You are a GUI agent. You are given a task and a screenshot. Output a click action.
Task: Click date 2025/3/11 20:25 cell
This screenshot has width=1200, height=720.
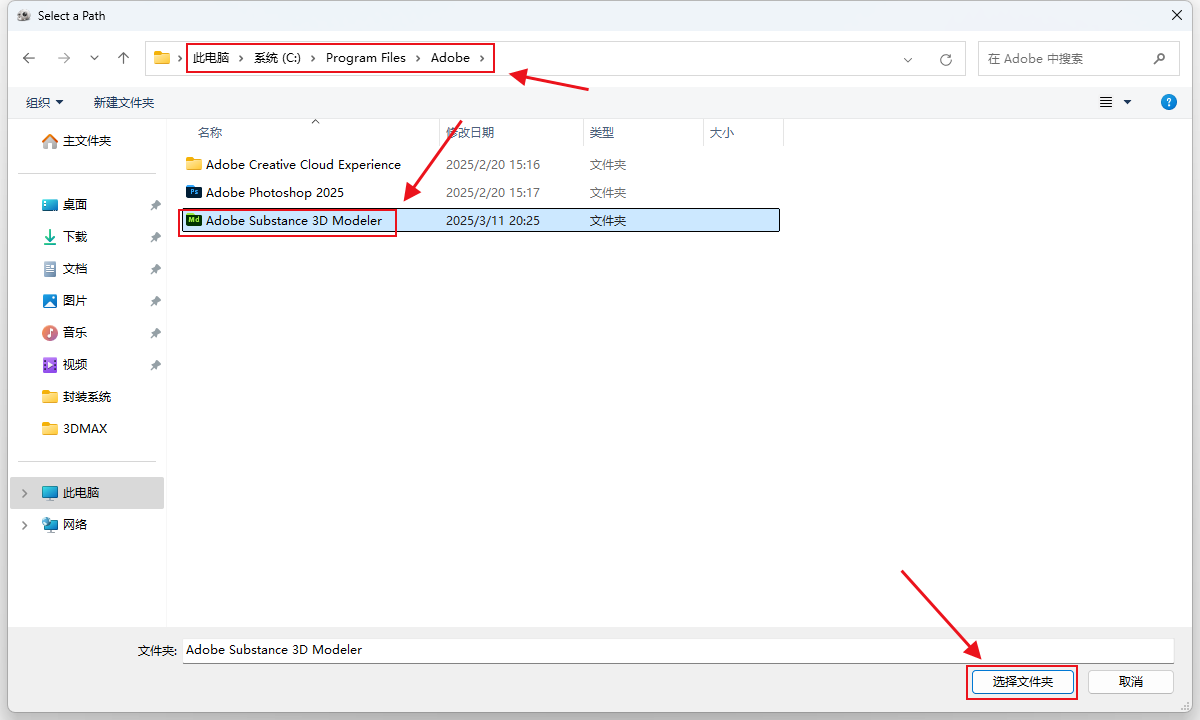pyautogui.click(x=493, y=220)
